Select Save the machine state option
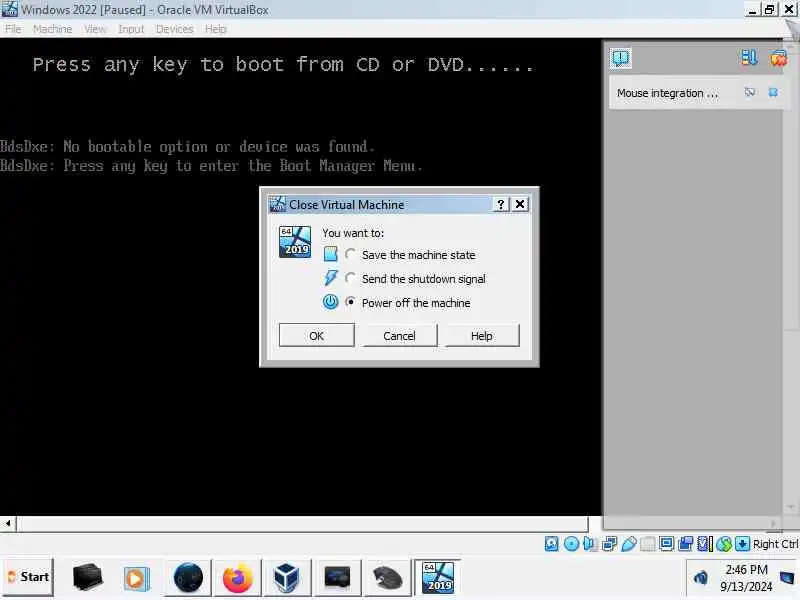This screenshot has height=600, width=800. coord(350,254)
